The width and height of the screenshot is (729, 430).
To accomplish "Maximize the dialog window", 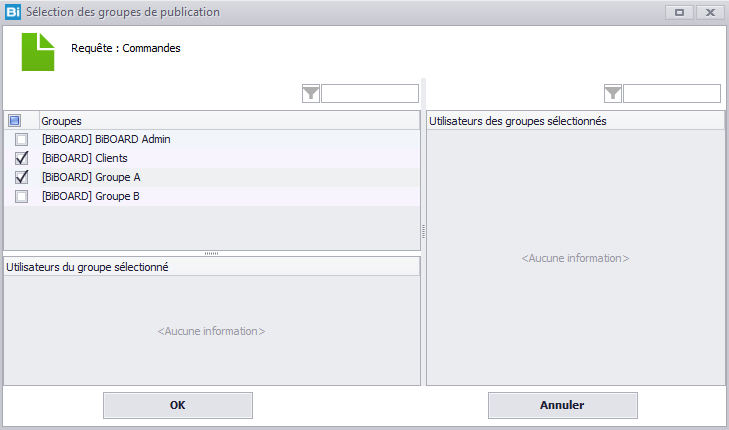I will 679,13.
